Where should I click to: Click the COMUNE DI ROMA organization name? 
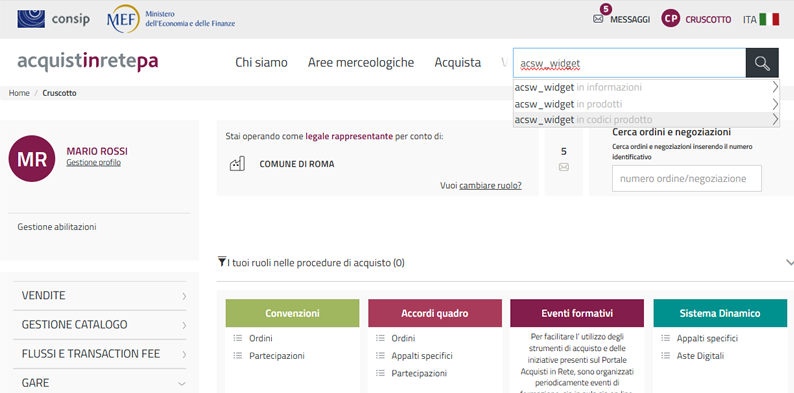coord(297,164)
